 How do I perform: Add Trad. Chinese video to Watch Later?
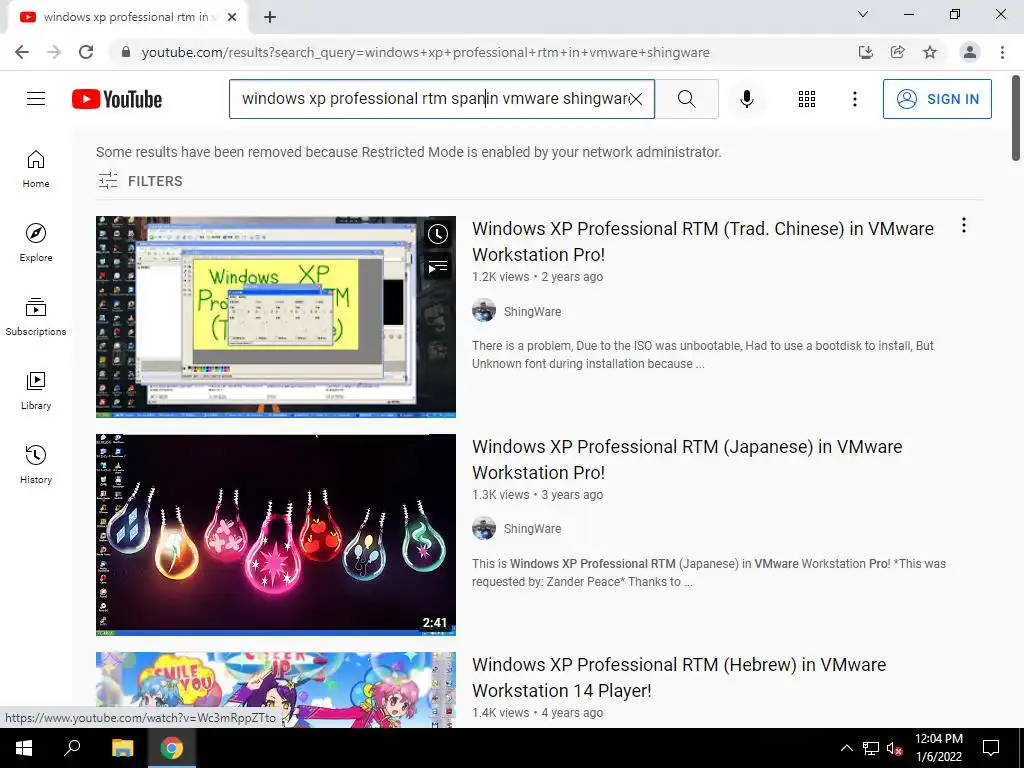[438, 234]
